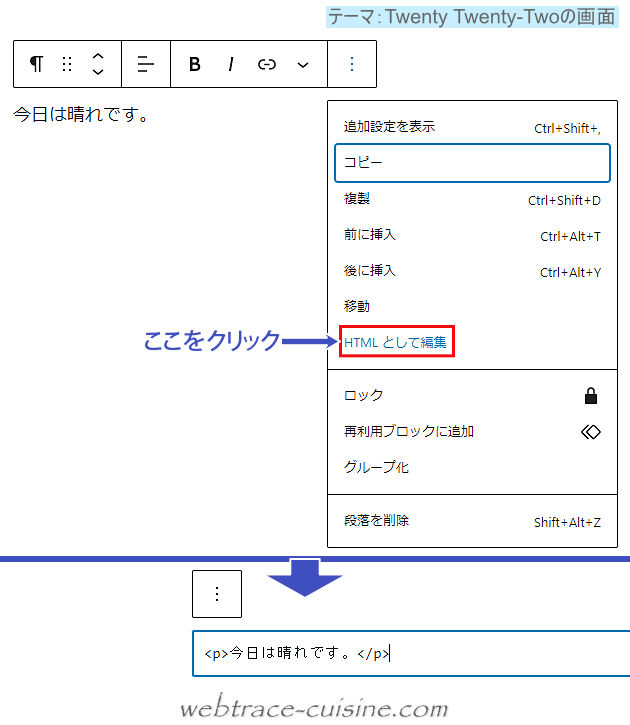Click the Ctrl+Alt+T shortcut text
The image size is (630, 725).
[570, 237]
